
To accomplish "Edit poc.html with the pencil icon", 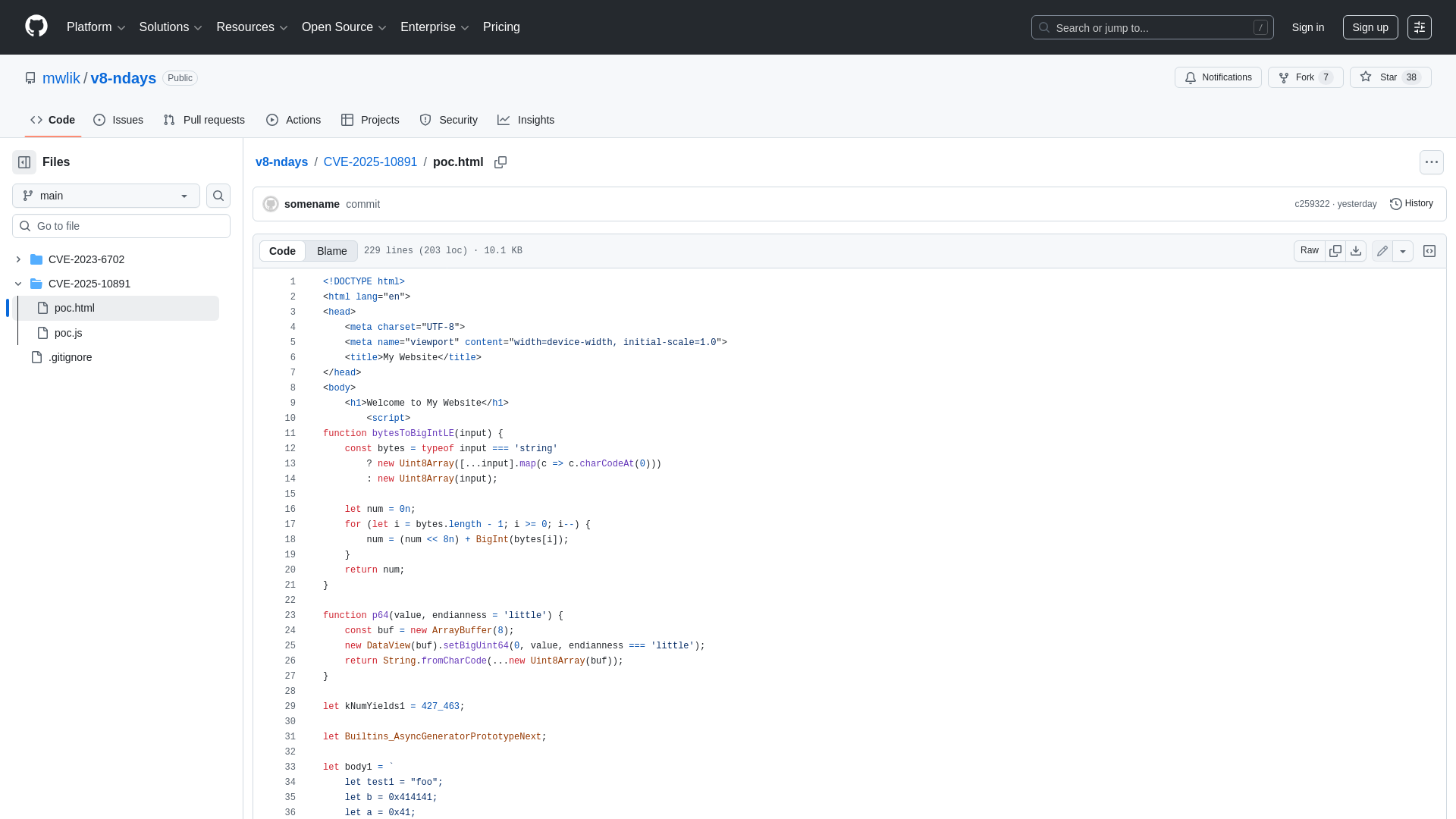I will point(1382,250).
